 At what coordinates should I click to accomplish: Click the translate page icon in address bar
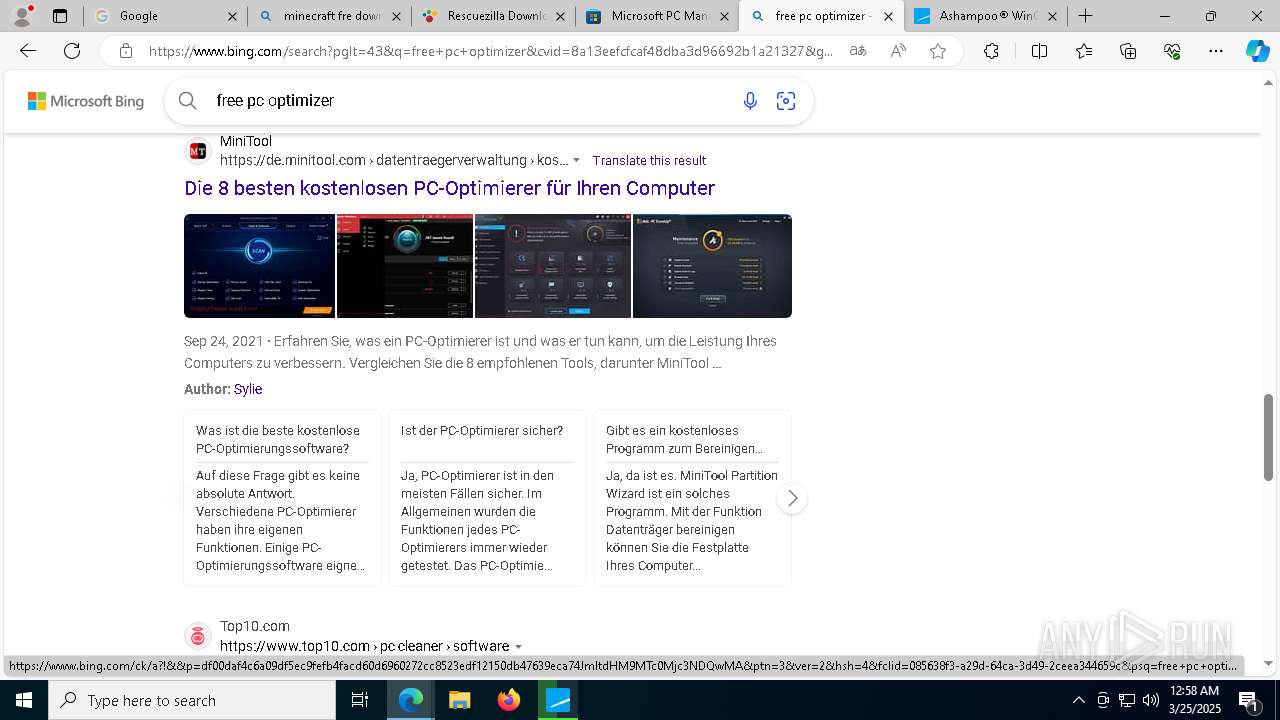pos(858,51)
